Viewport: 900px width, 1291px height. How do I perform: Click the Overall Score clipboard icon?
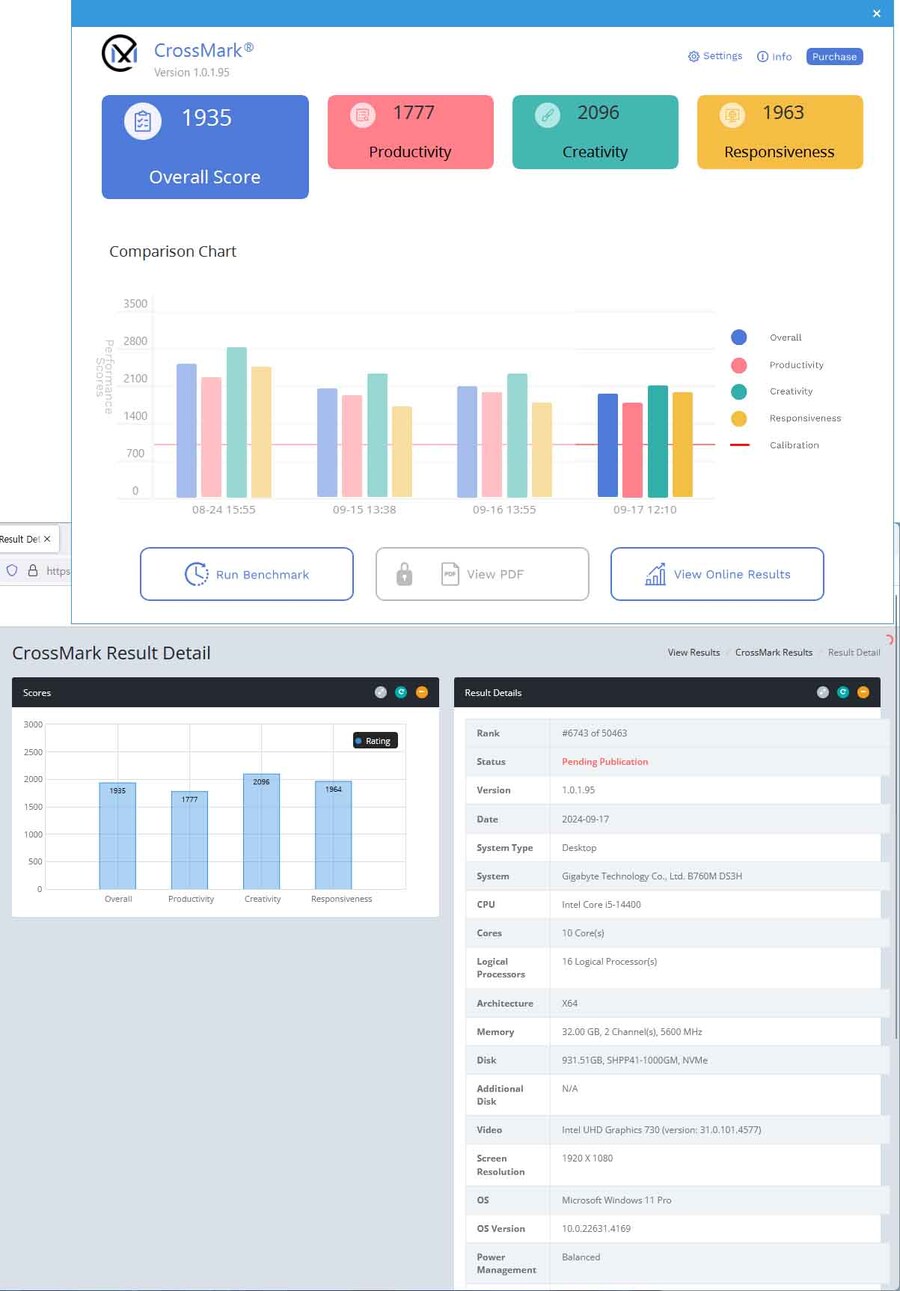click(x=143, y=121)
